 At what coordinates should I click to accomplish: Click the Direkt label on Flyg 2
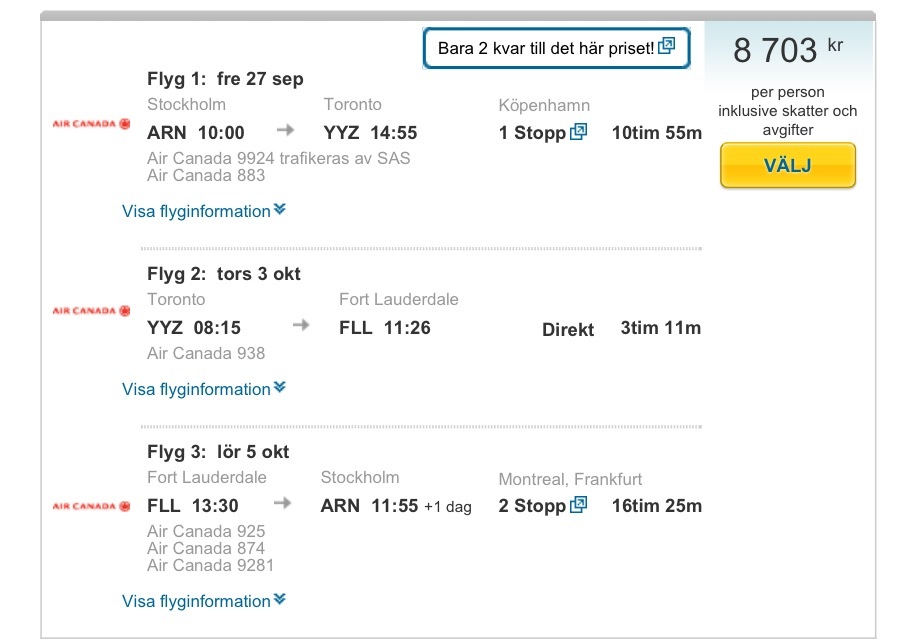click(x=568, y=329)
